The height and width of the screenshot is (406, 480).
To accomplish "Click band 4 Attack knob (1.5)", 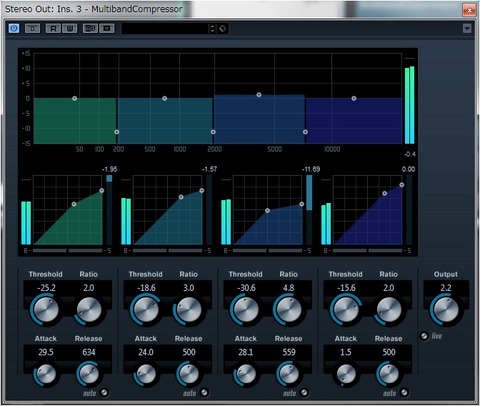I will [346, 374].
